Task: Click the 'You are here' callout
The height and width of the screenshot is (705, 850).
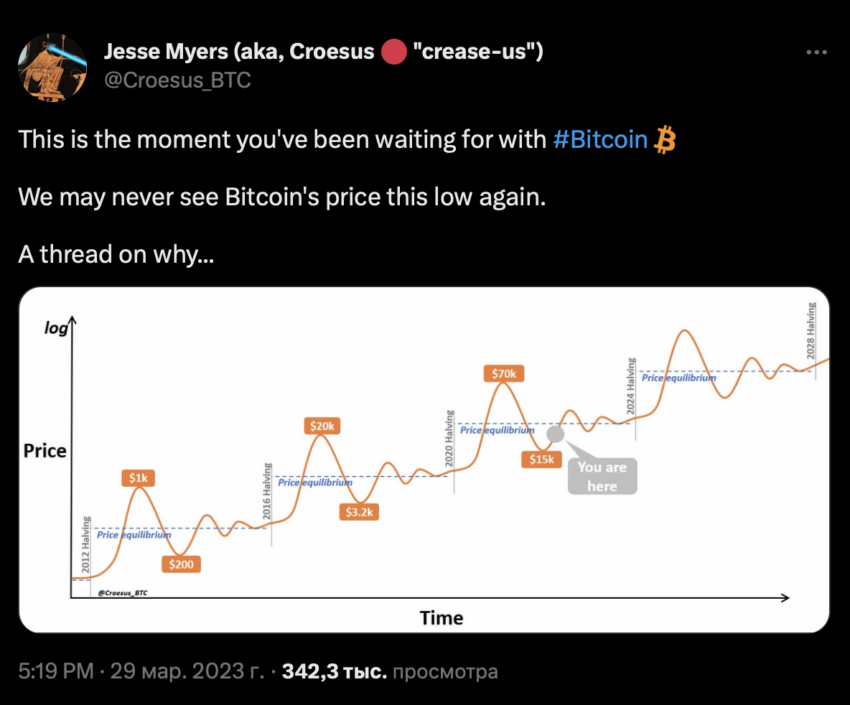Action: [602, 476]
